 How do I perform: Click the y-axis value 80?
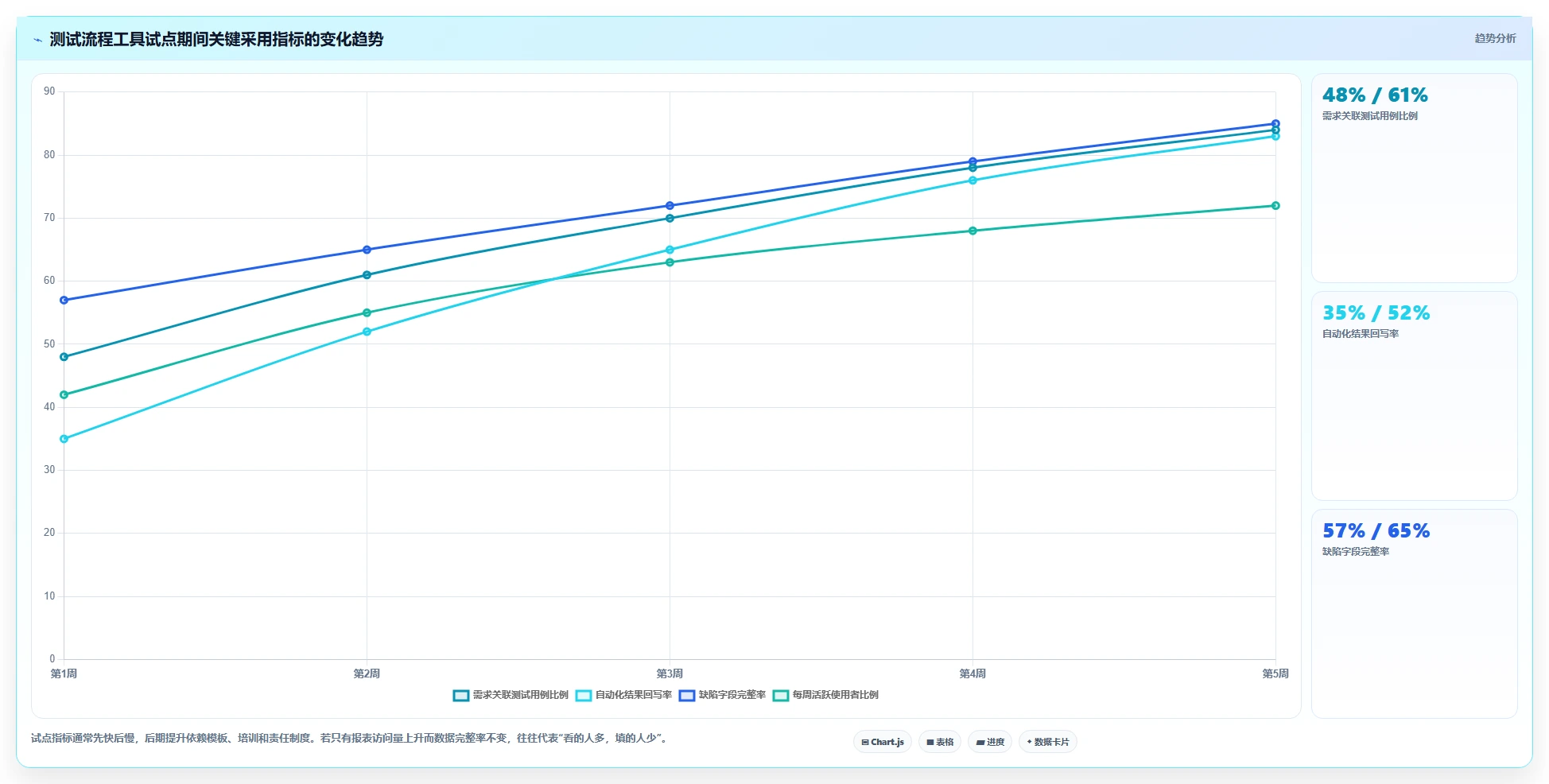[49, 155]
